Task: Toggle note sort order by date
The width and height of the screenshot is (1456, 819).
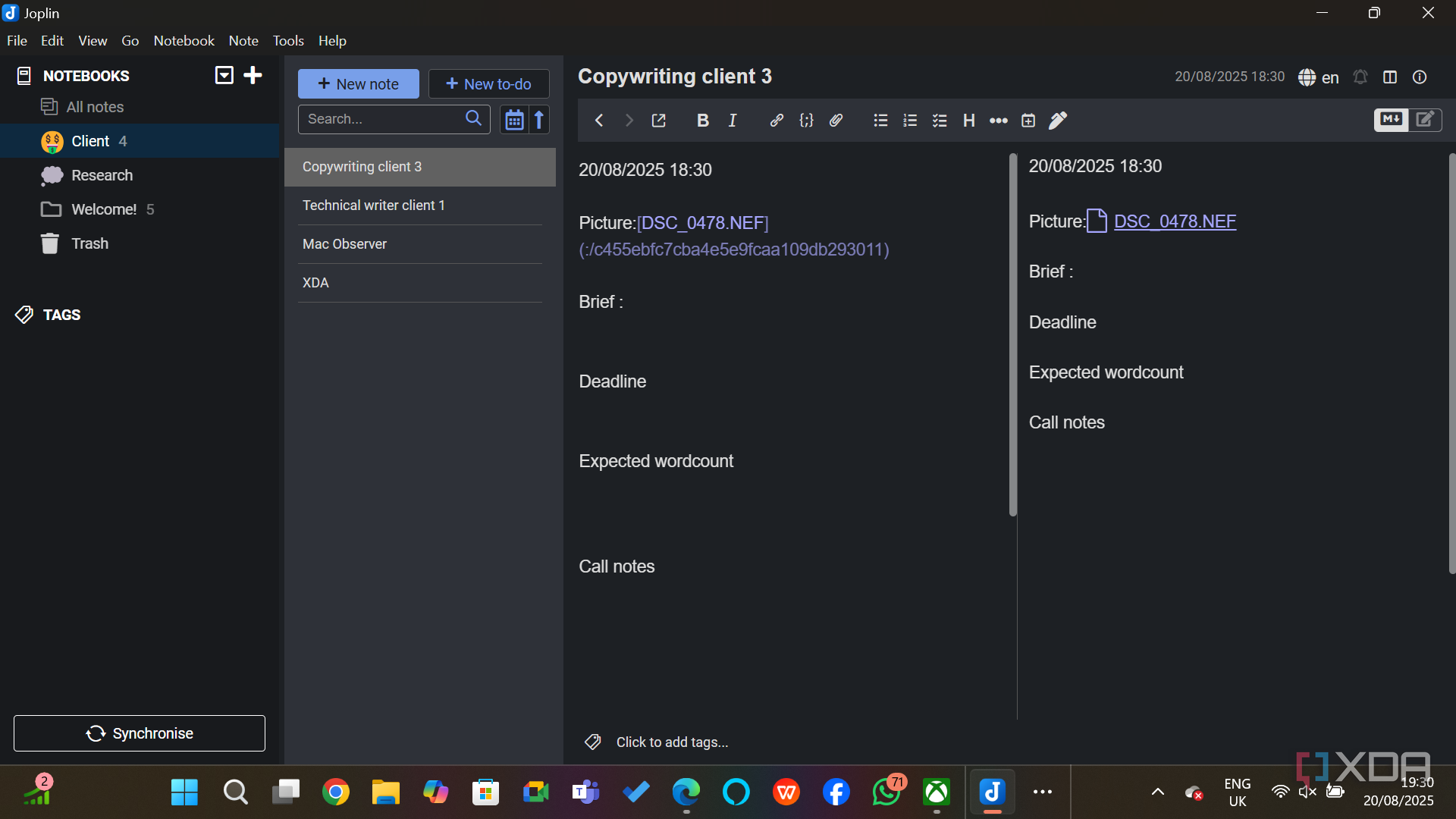Action: 514,120
